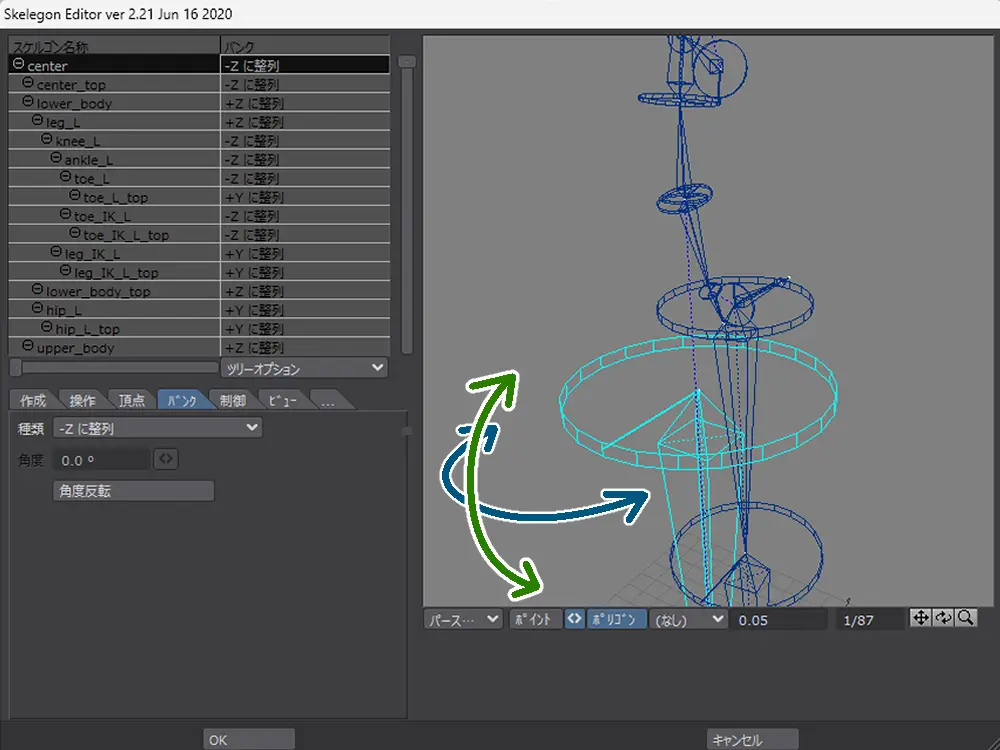Open the パース view type dropdown
1000x750 pixels.
(x=463, y=620)
